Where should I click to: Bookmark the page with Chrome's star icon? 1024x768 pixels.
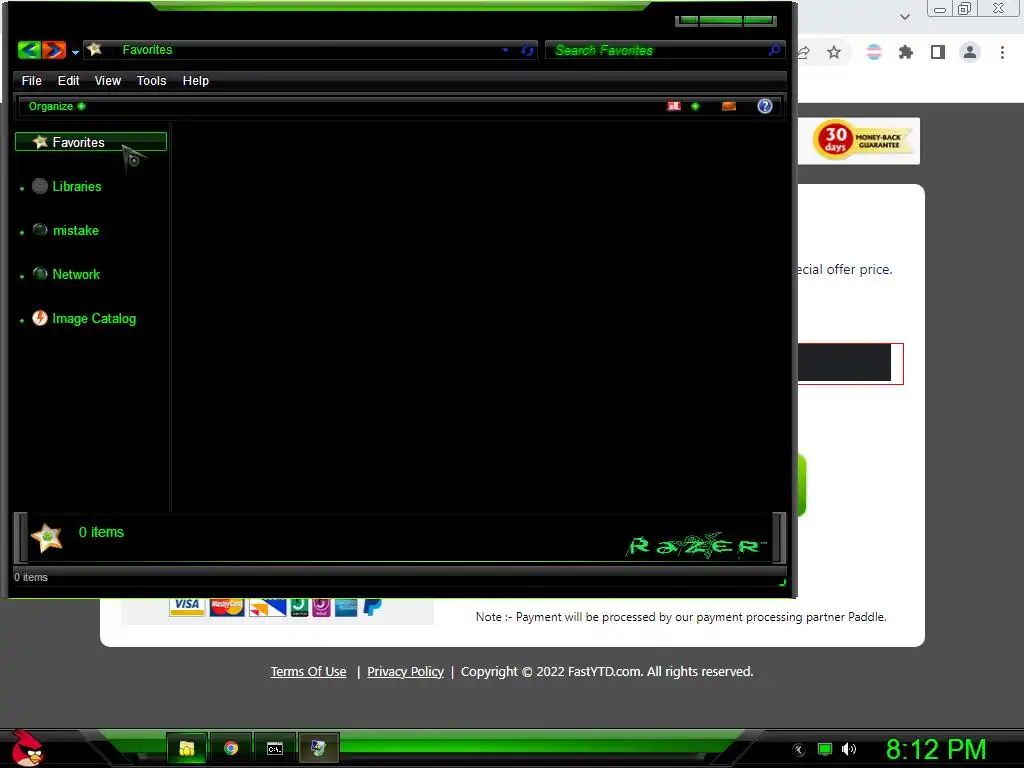click(x=834, y=52)
